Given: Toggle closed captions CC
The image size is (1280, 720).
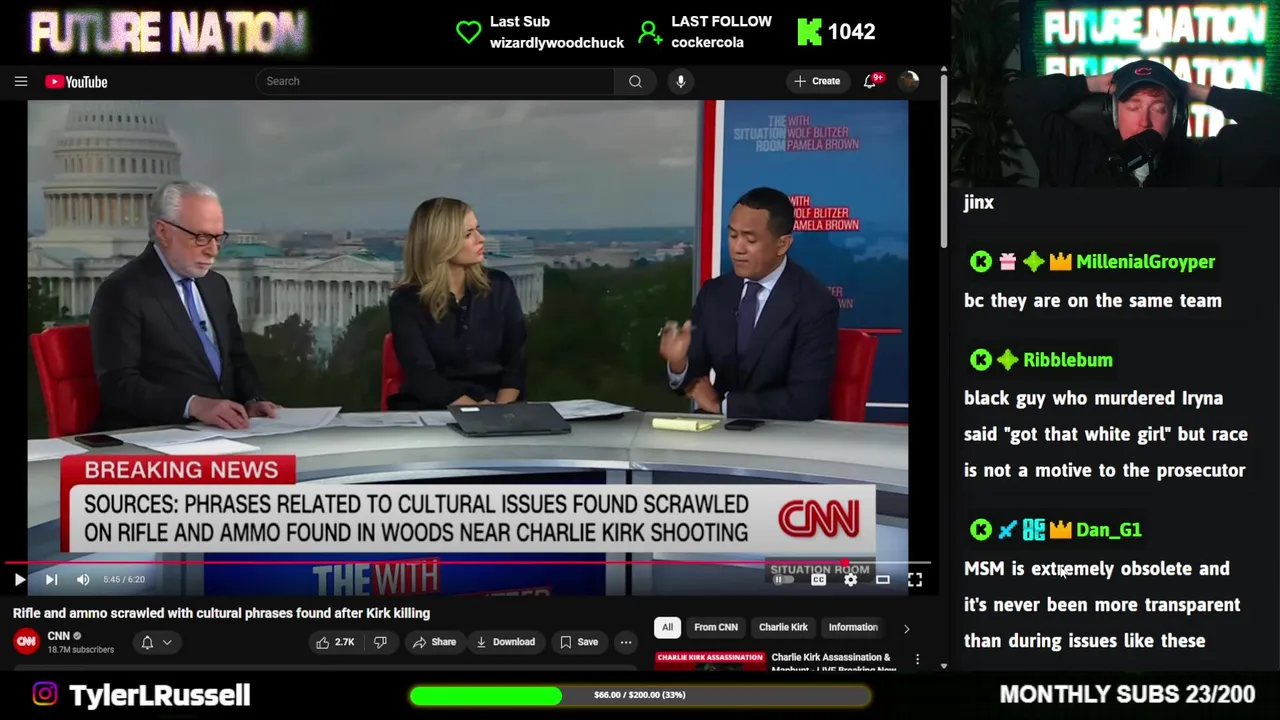Looking at the screenshot, I should coord(818,579).
